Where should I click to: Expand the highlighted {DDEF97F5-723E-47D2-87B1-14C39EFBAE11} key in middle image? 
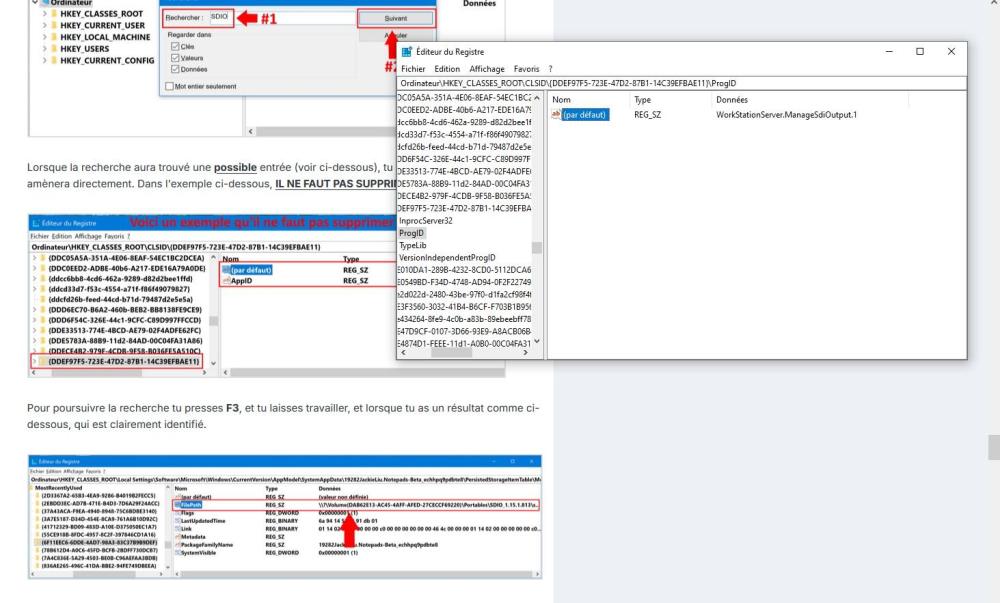tap(34, 361)
